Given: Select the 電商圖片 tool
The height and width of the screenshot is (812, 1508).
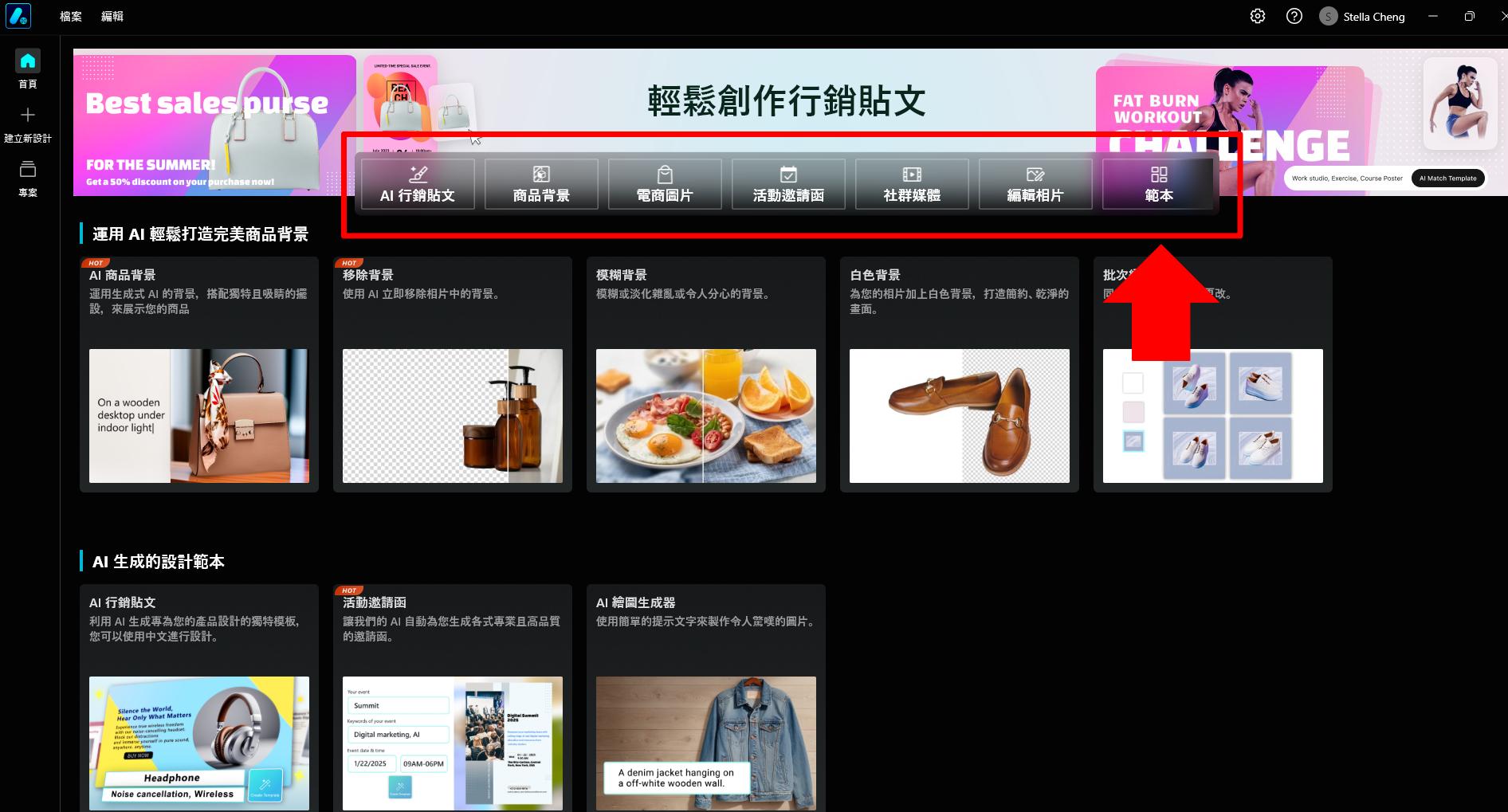Looking at the screenshot, I should pyautogui.click(x=665, y=184).
